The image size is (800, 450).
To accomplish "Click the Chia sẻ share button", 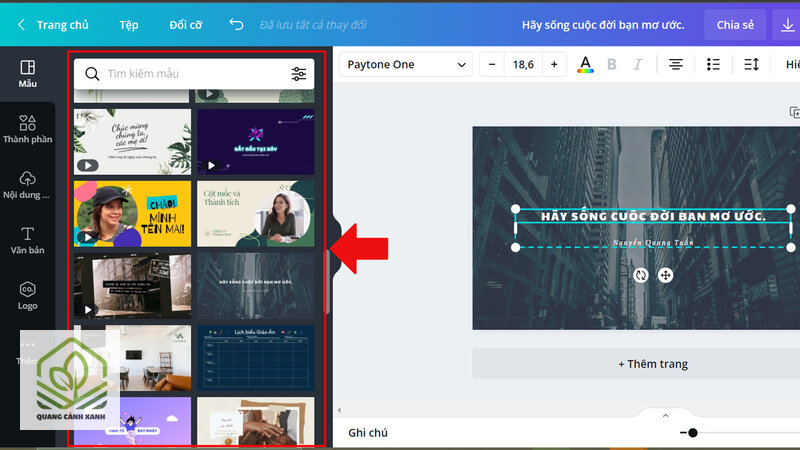I will pos(735,24).
